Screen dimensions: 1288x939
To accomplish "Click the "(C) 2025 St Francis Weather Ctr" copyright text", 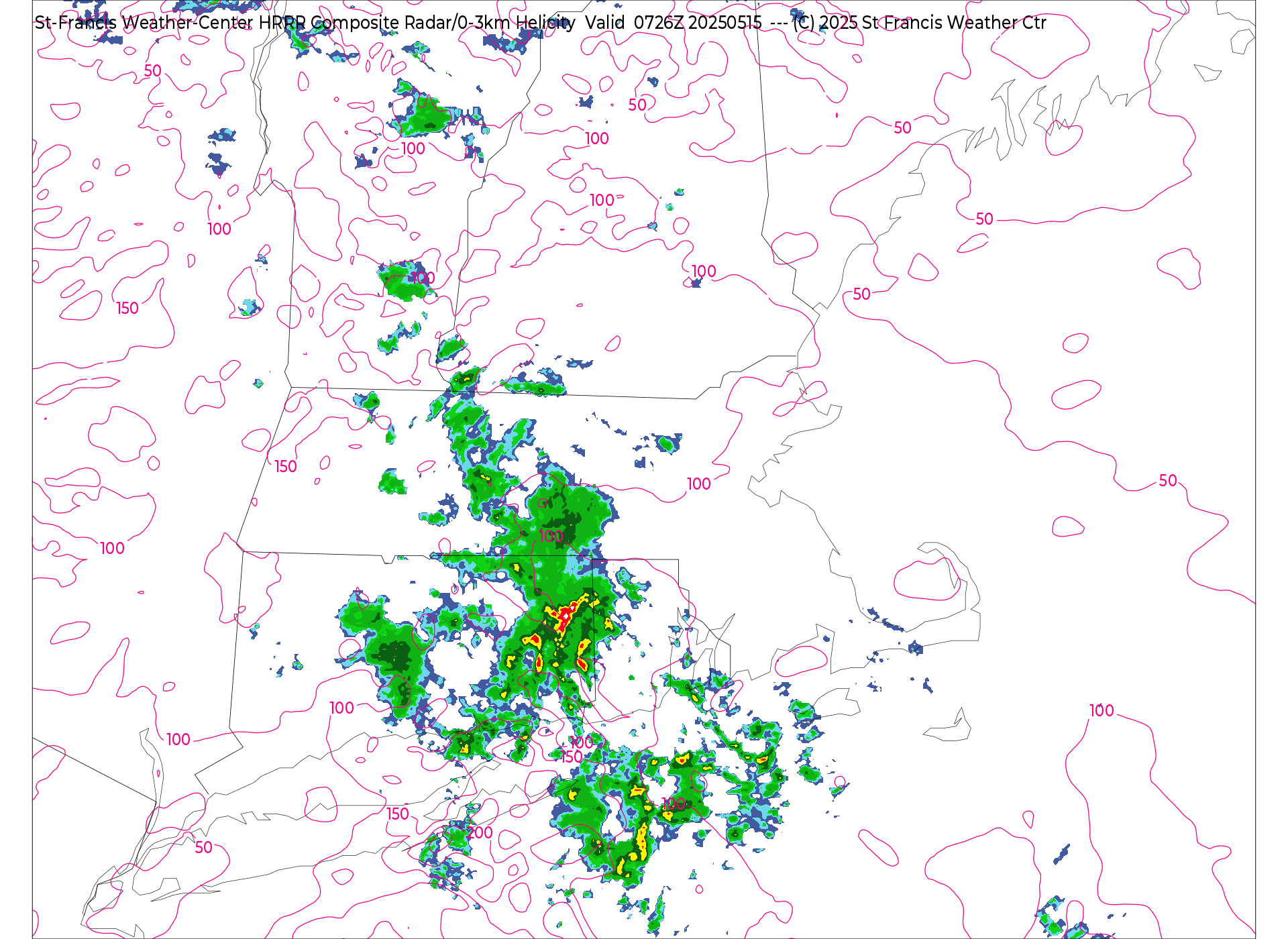I will (x=920, y=23).
